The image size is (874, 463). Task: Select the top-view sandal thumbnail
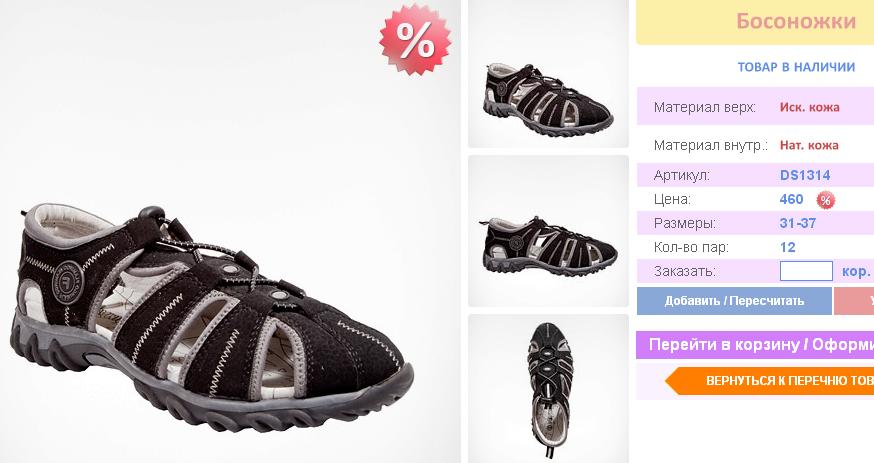pos(548,389)
